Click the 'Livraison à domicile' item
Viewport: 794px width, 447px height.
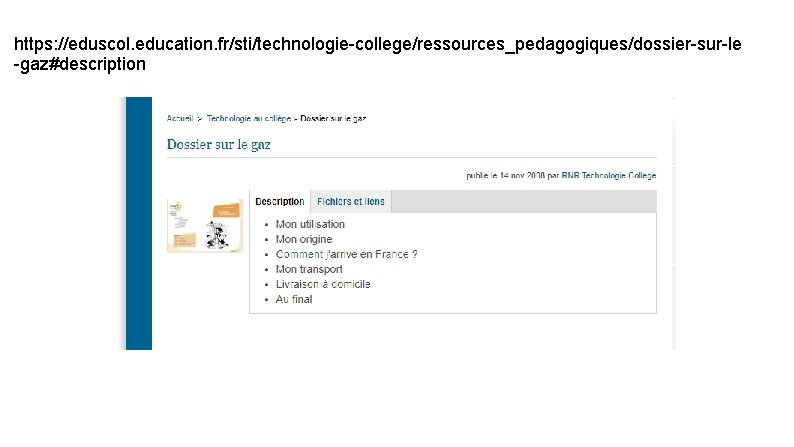click(x=323, y=284)
